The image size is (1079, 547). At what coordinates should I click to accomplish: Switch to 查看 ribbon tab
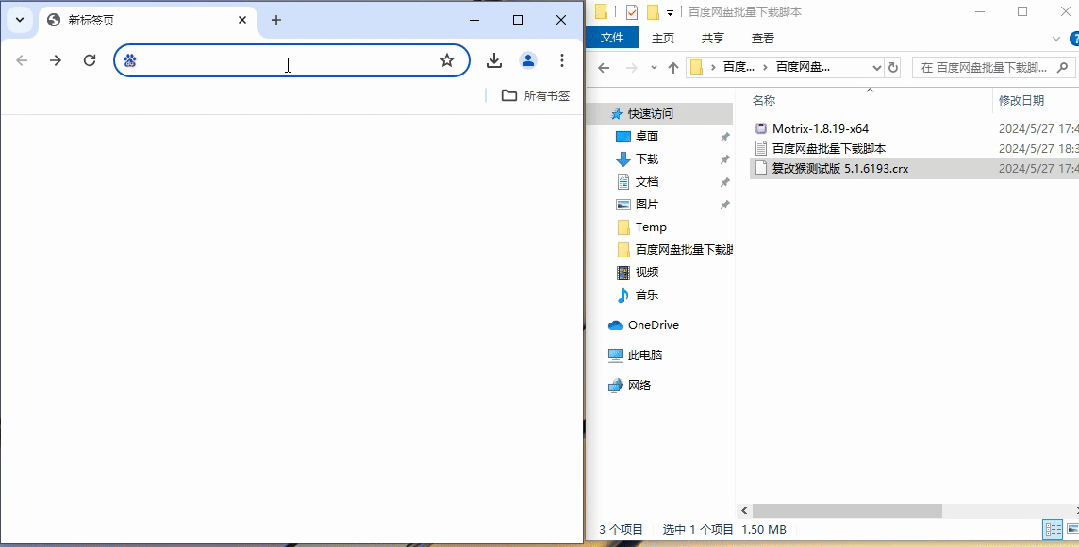pos(763,38)
